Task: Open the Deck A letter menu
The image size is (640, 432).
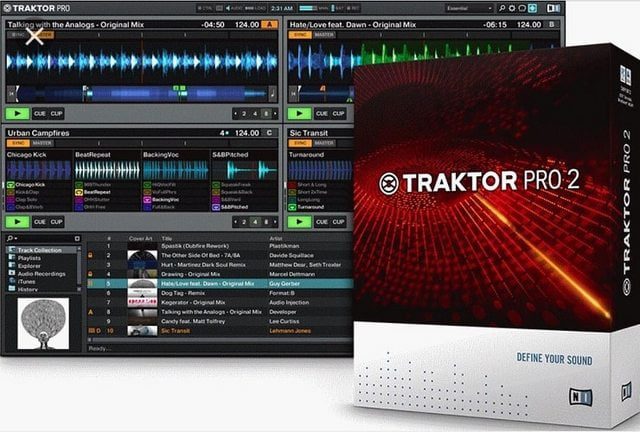Action: [x=269, y=24]
